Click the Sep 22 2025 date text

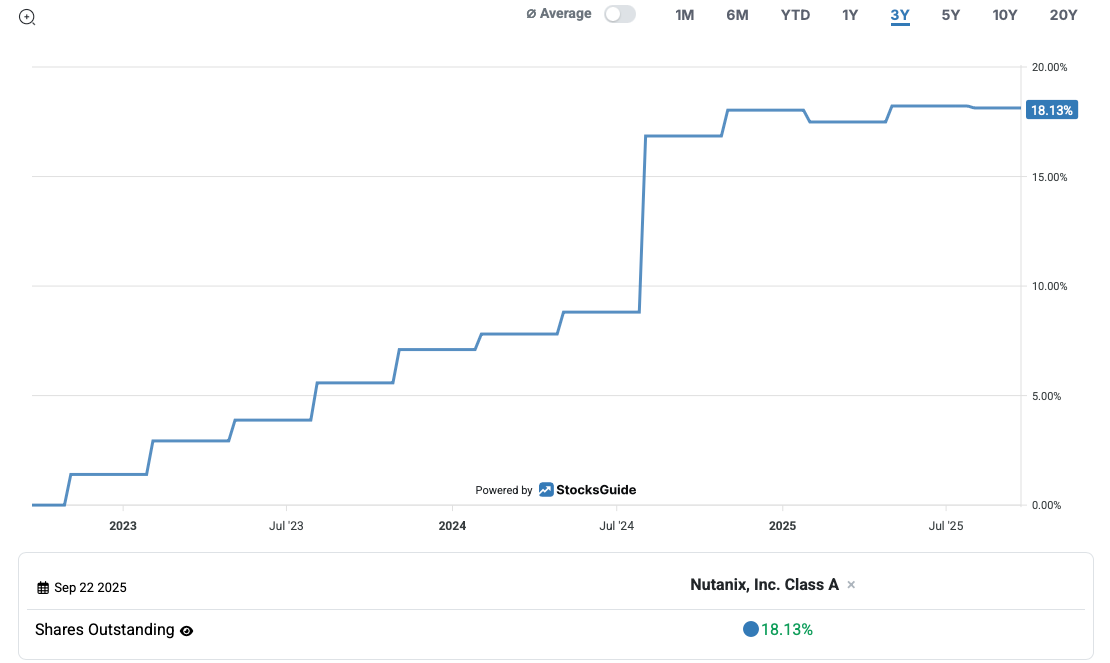(90, 588)
